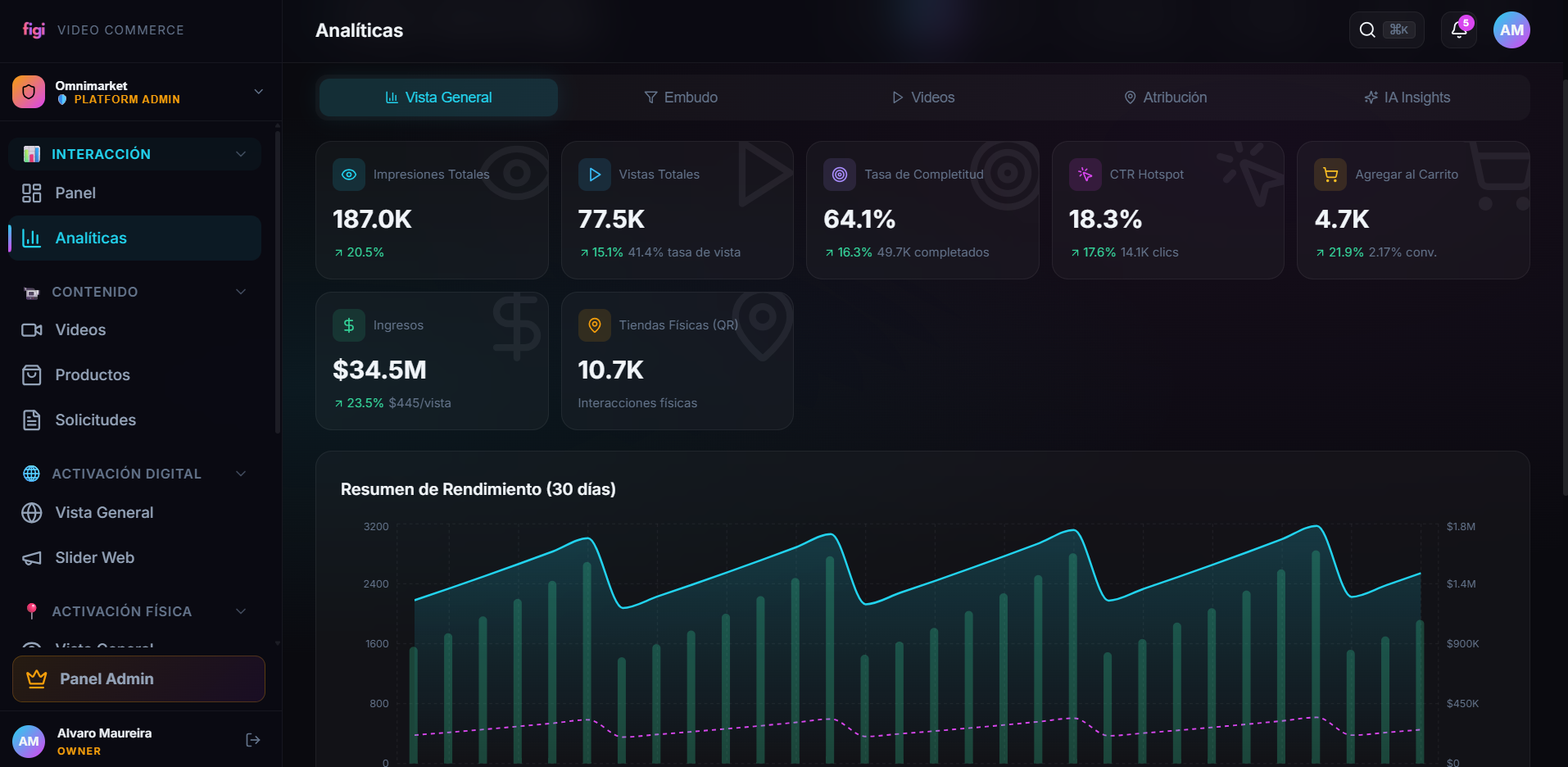Image resolution: width=1568 pixels, height=767 pixels.
Task: Click the notification bell icon
Action: (x=1458, y=30)
